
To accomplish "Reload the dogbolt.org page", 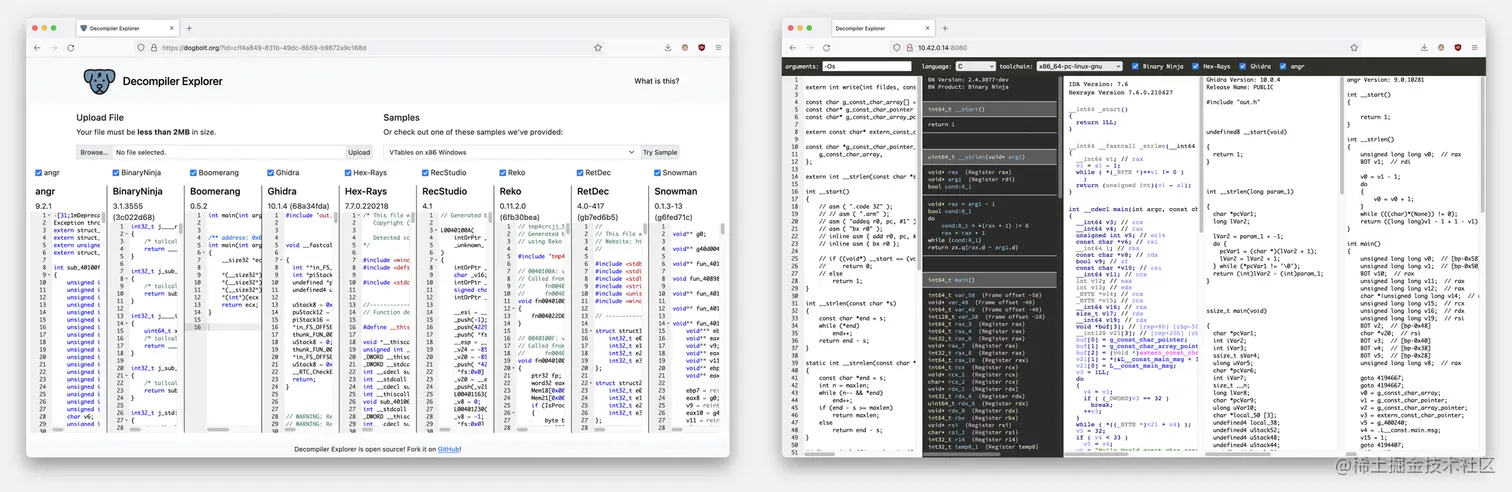I will (x=71, y=47).
